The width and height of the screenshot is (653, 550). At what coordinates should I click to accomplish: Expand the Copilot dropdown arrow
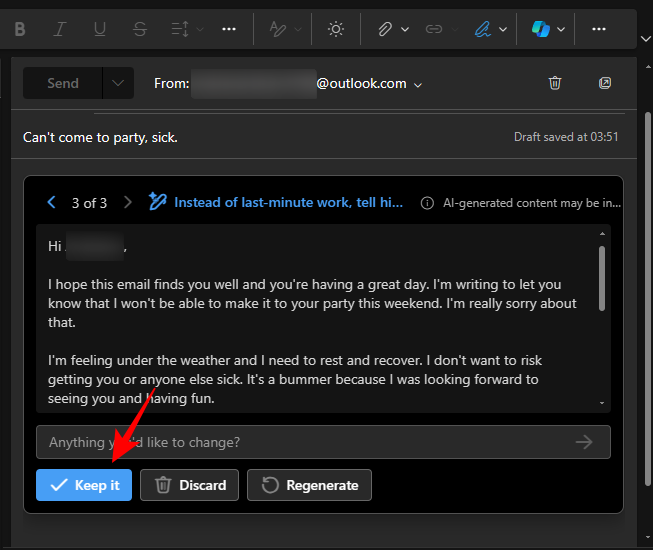(561, 29)
